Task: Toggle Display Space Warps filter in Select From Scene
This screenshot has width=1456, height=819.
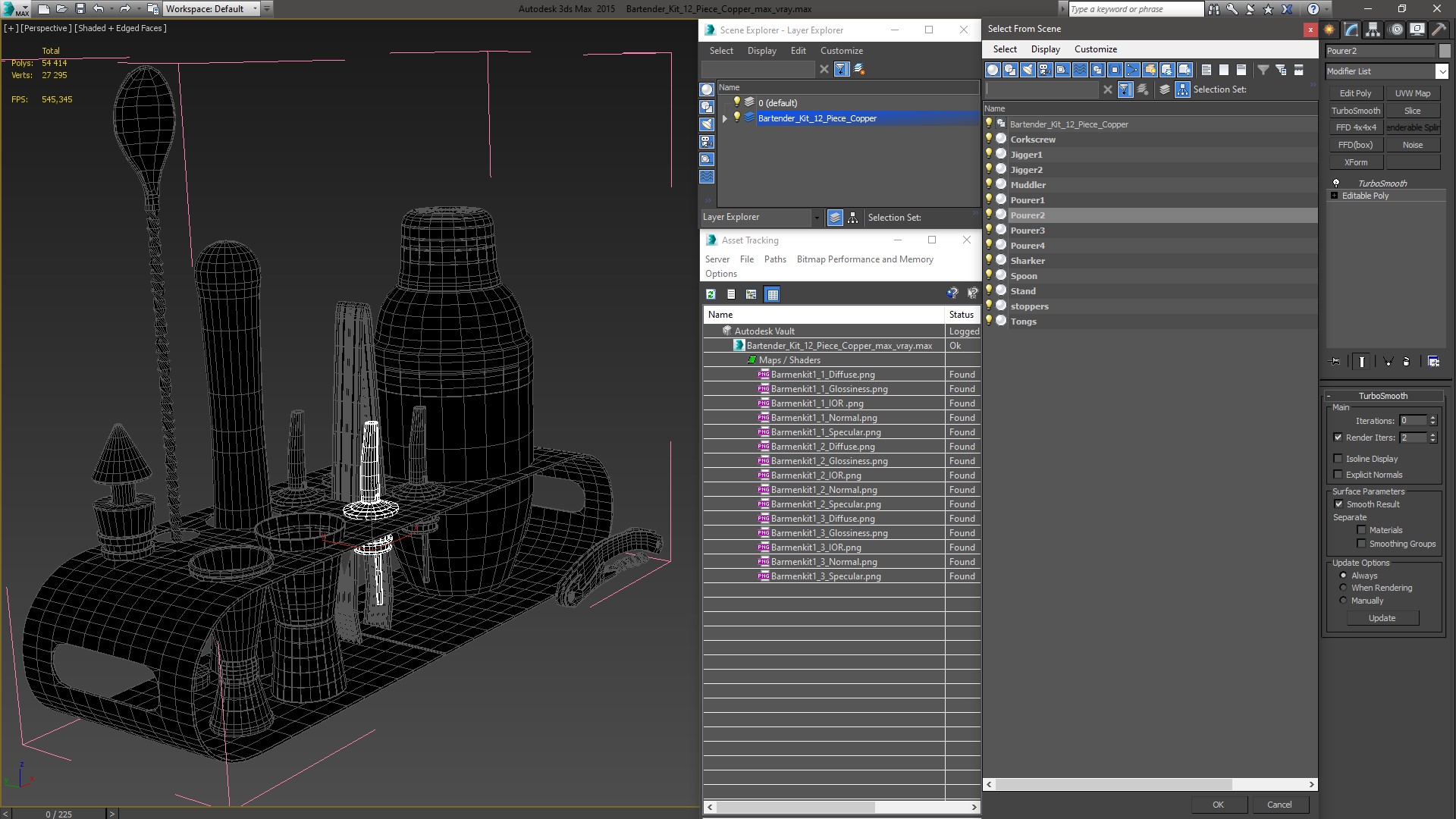Action: [x=1080, y=70]
